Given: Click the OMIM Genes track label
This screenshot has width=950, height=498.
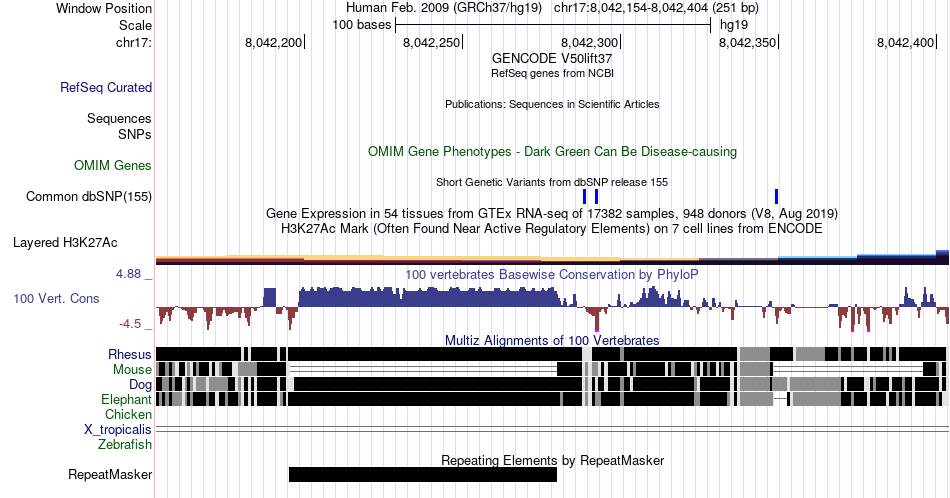Looking at the screenshot, I should [x=113, y=165].
